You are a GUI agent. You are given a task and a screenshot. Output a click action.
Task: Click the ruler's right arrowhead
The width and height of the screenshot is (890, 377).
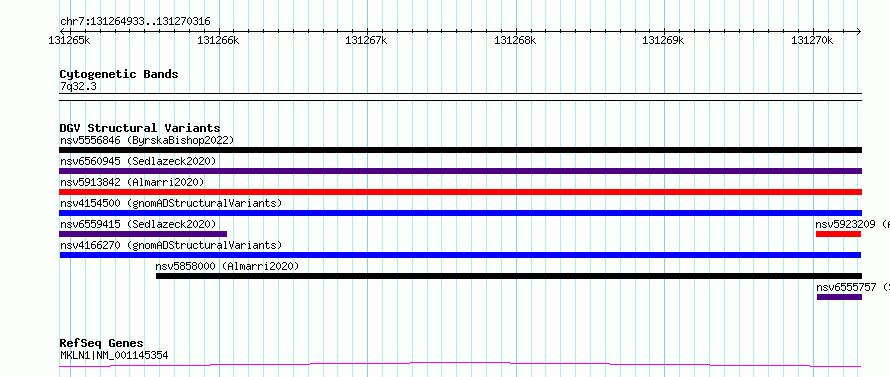point(859,32)
